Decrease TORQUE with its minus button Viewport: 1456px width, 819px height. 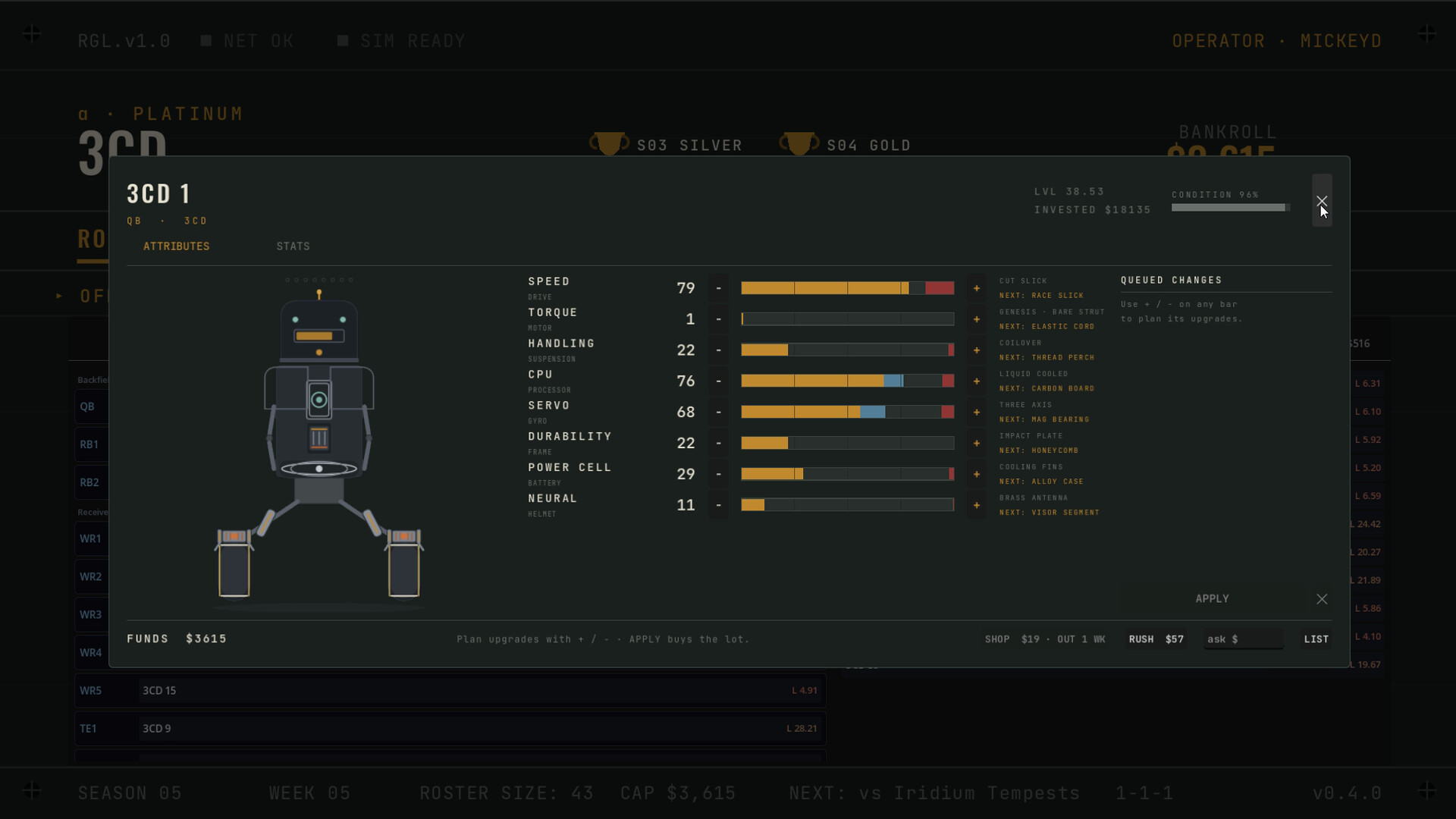click(718, 319)
